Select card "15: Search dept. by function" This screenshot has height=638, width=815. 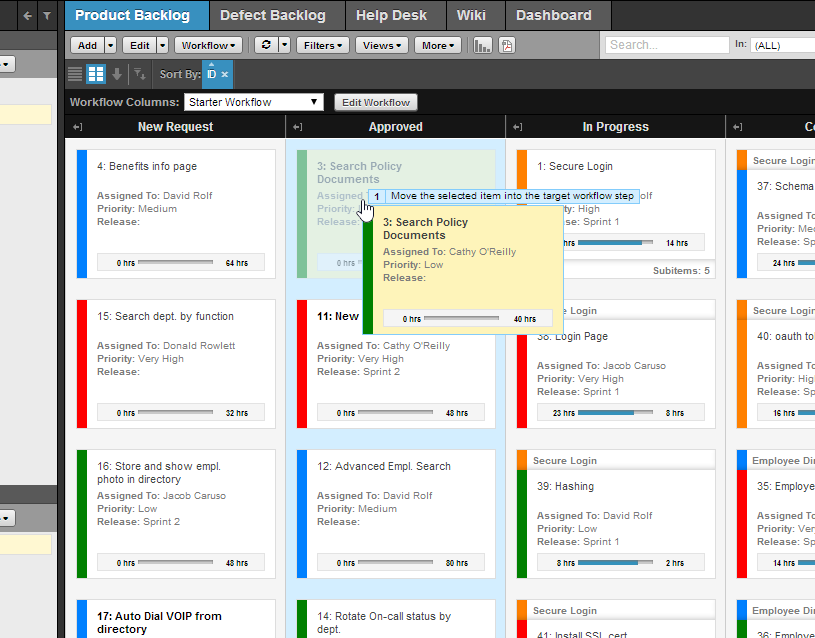[176, 364]
